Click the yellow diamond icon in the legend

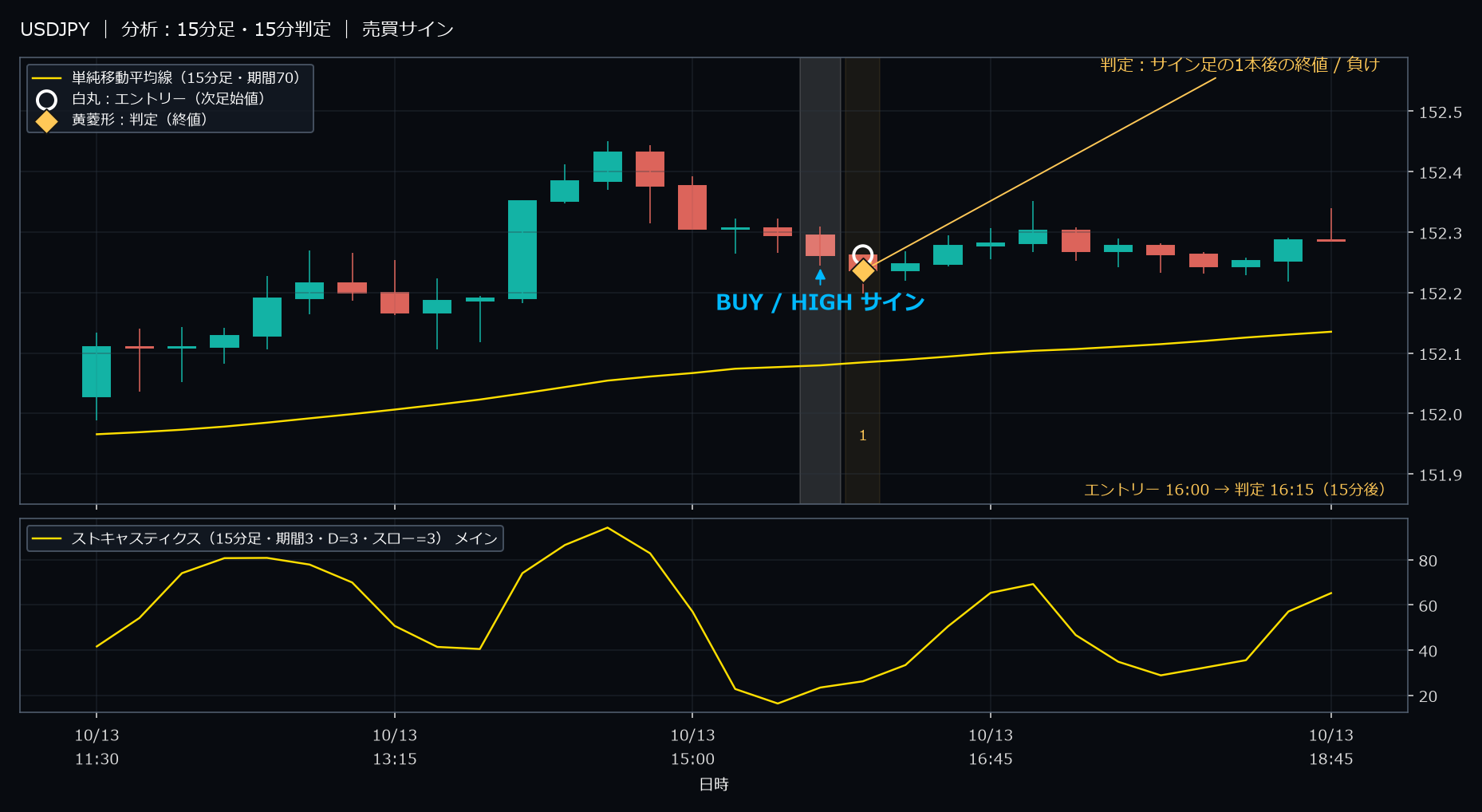pos(47,121)
